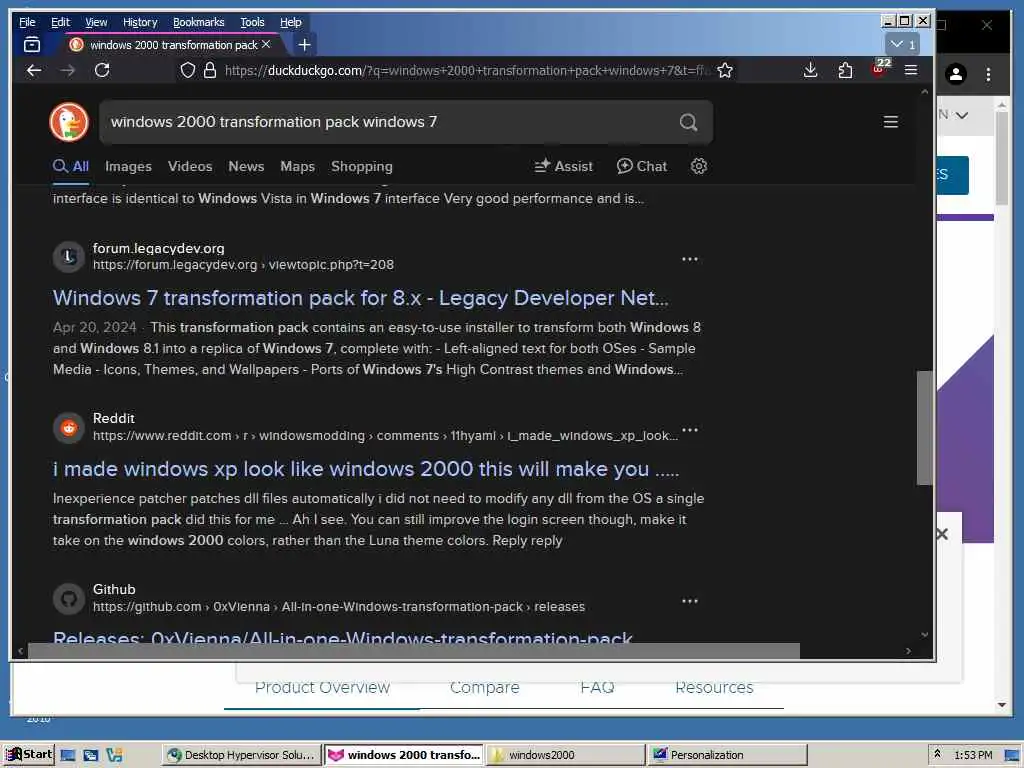Open DuckDuckGo search settings gear
1024x768 pixels.
click(x=699, y=166)
